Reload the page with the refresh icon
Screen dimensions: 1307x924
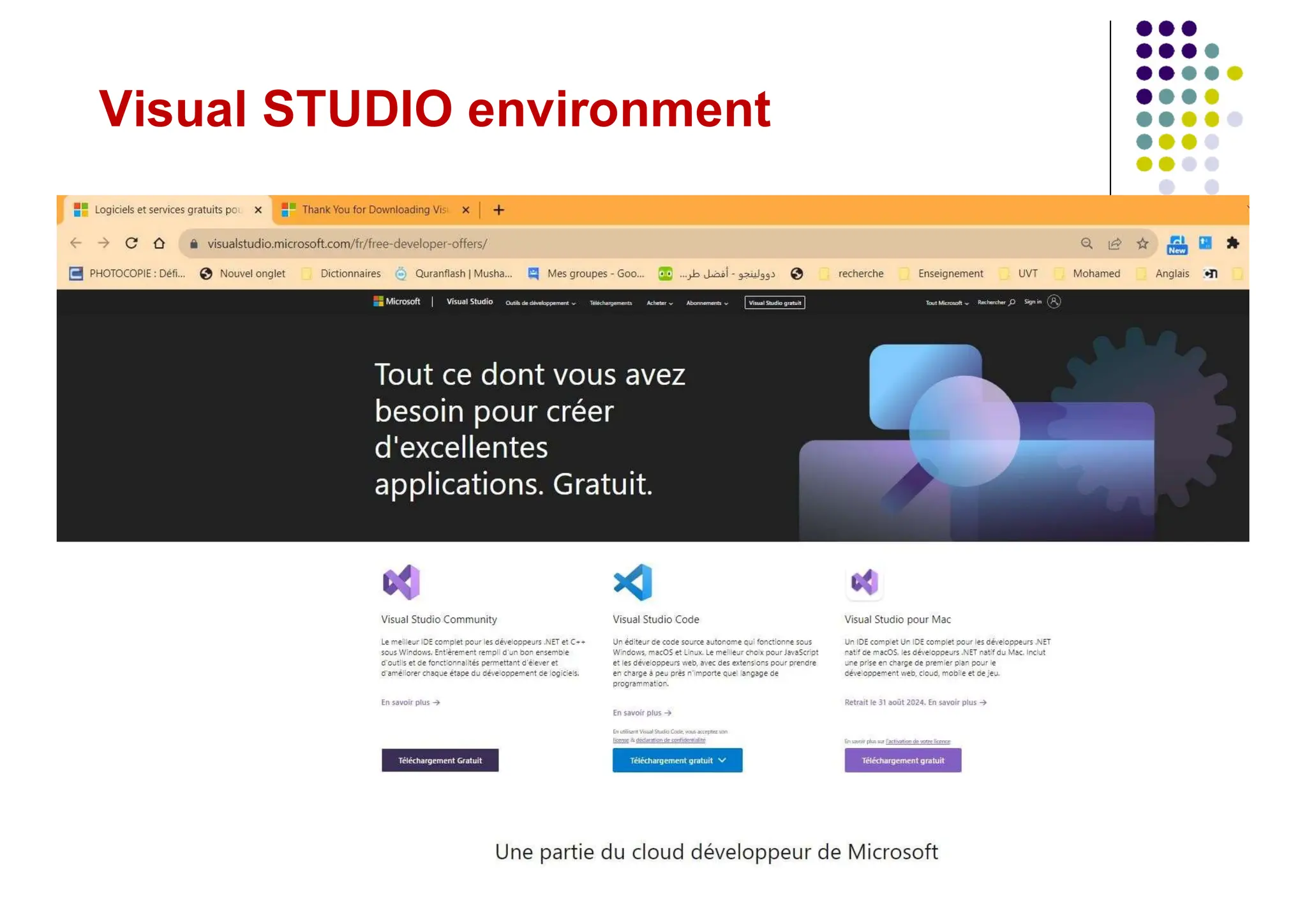[x=131, y=243]
